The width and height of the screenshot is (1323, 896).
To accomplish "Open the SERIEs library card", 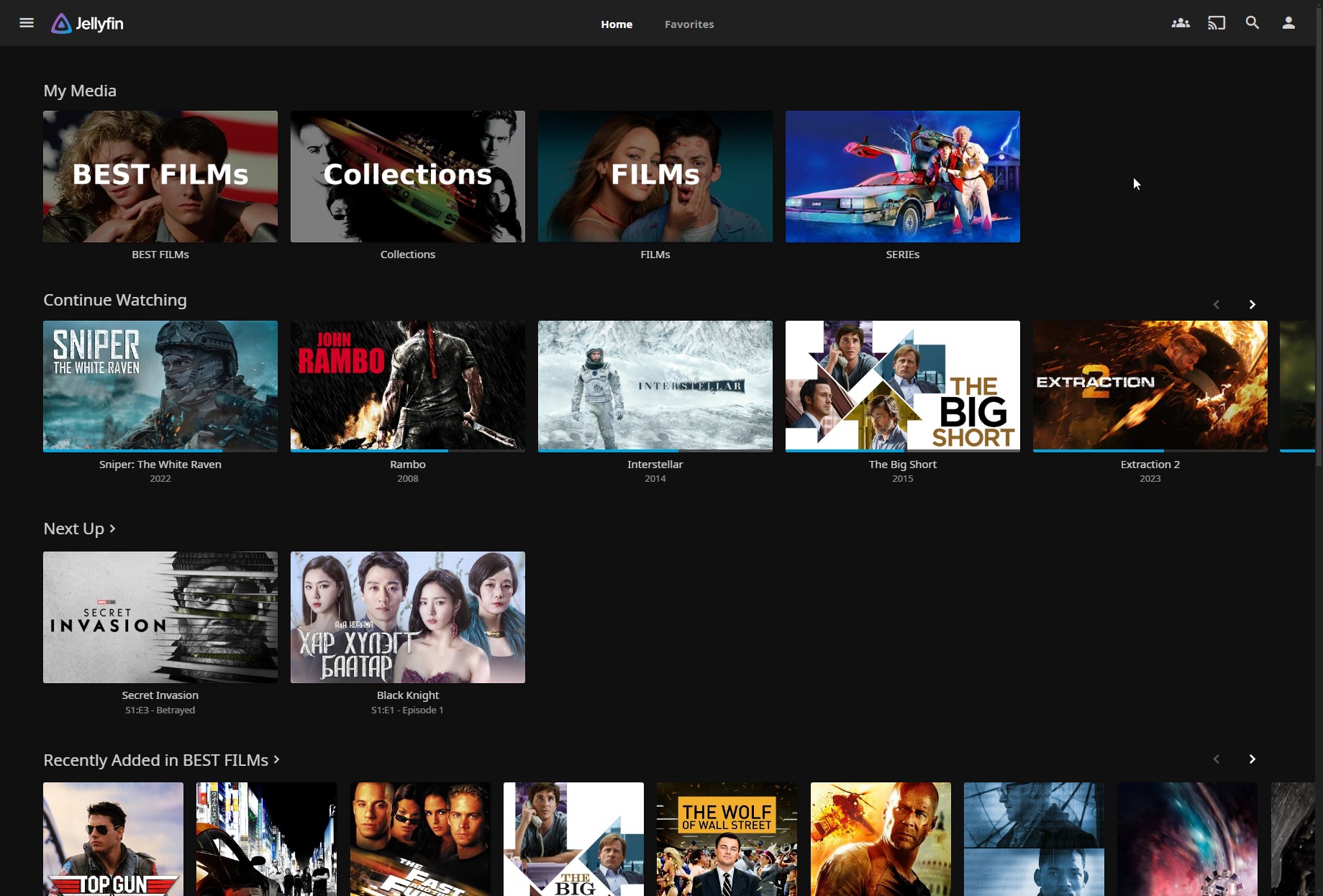I will 903,176.
